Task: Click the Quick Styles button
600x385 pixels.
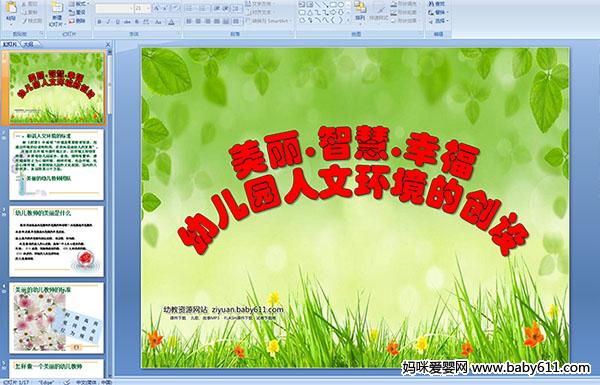Action: 379,13
